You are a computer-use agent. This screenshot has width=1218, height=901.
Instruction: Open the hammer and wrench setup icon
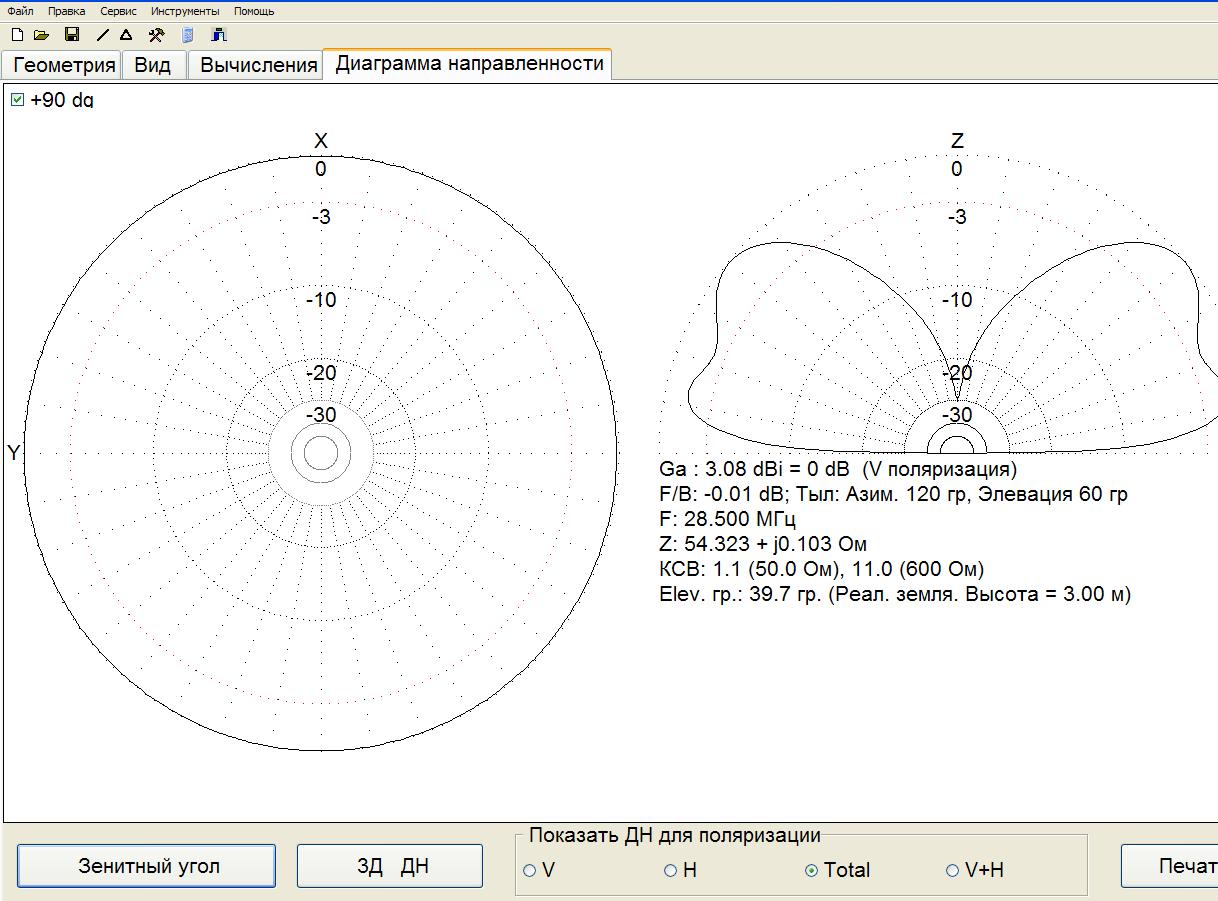pyautogui.click(x=156, y=35)
